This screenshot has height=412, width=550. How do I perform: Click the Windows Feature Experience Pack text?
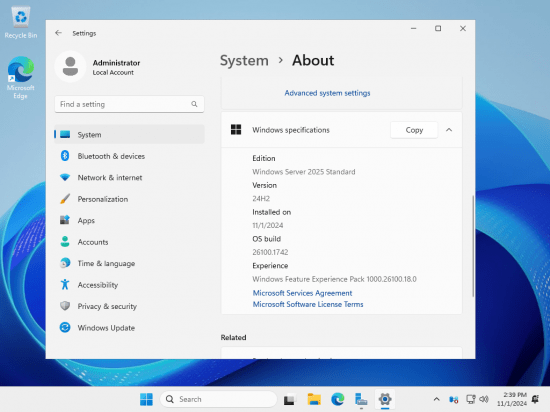coord(334,279)
